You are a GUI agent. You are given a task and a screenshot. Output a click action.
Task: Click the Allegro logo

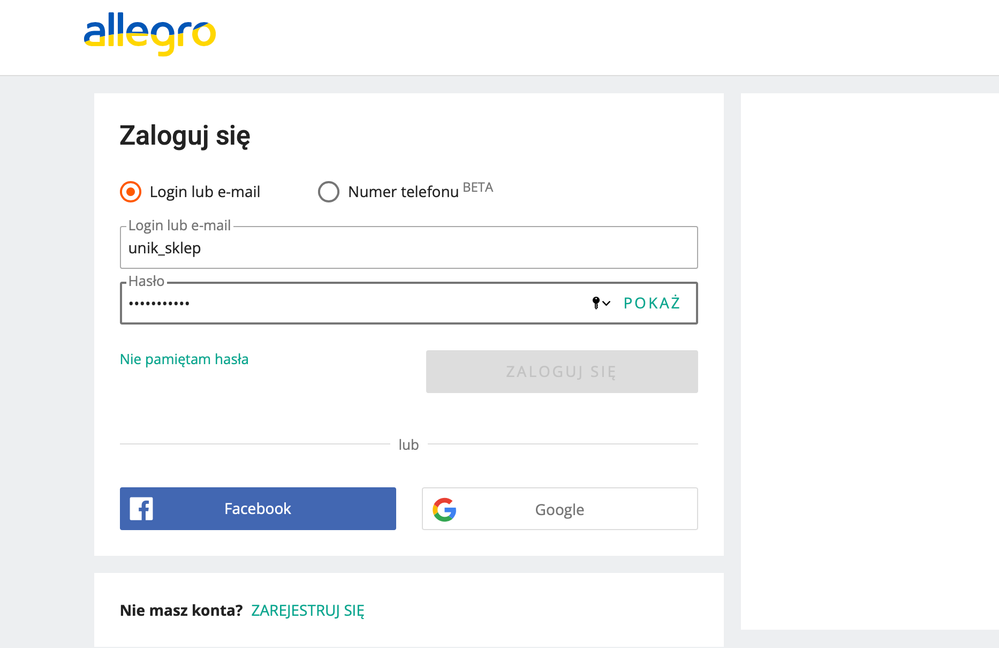(149, 34)
